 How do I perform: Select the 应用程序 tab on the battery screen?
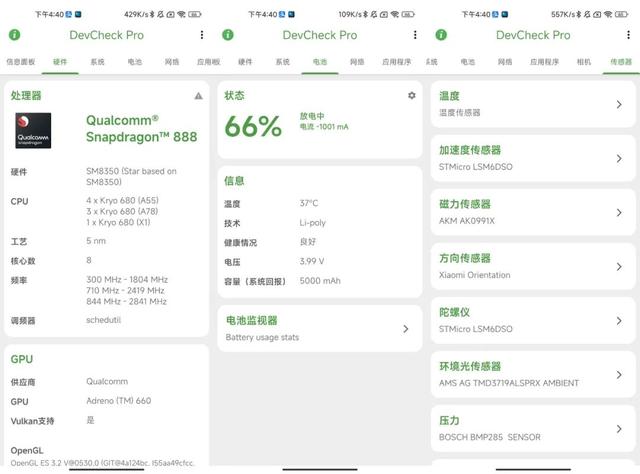coord(396,62)
